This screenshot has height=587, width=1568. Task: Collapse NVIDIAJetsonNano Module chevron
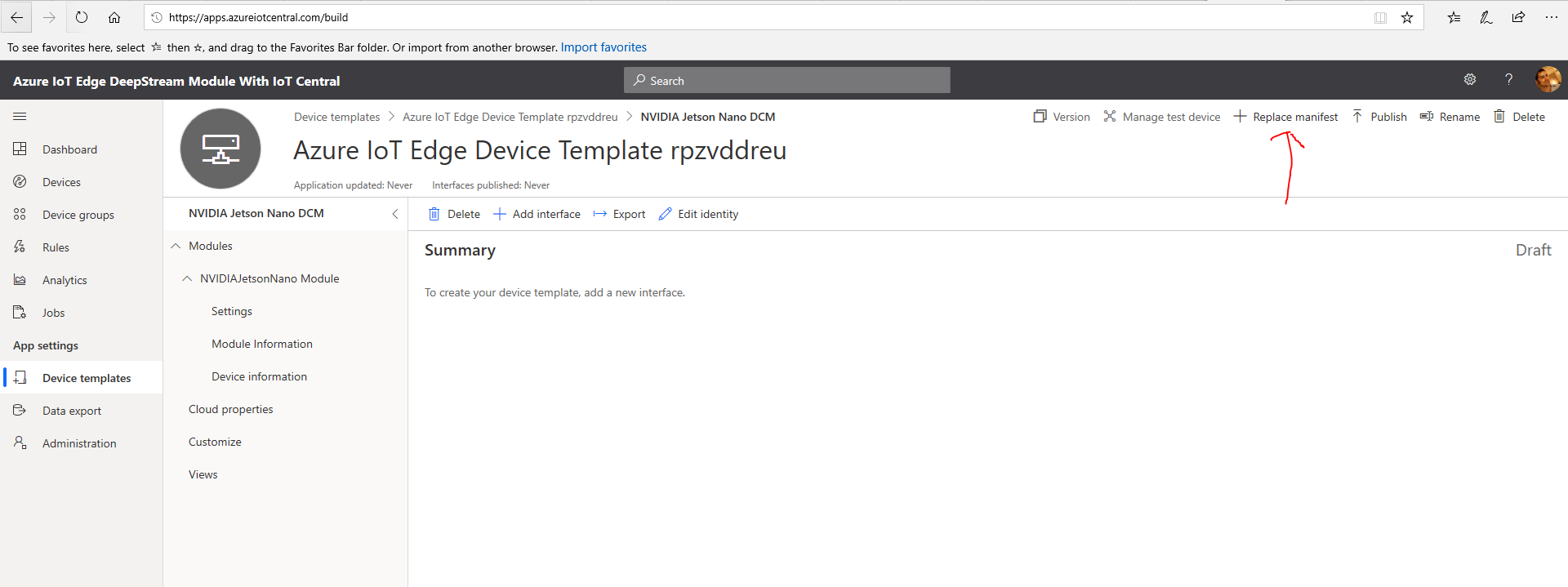coord(187,278)
